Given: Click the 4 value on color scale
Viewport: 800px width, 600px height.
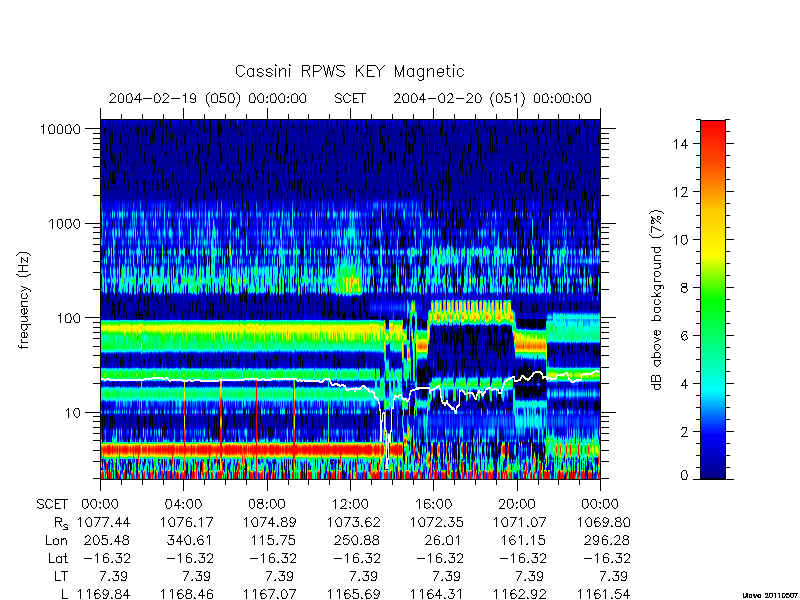Looking at the screenshot, I should tap(684, 384).
